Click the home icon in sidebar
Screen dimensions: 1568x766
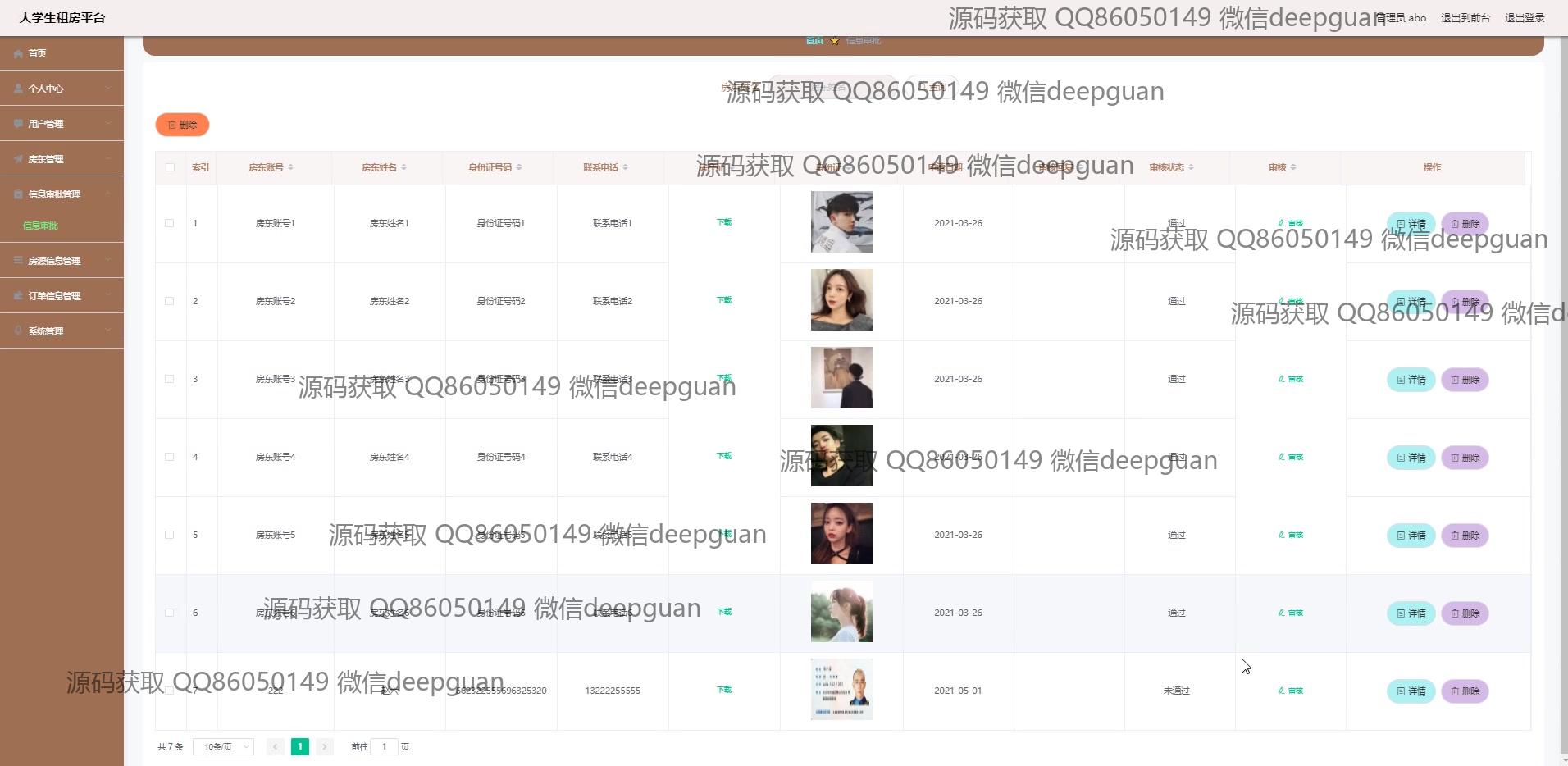(x=18, y=53)
